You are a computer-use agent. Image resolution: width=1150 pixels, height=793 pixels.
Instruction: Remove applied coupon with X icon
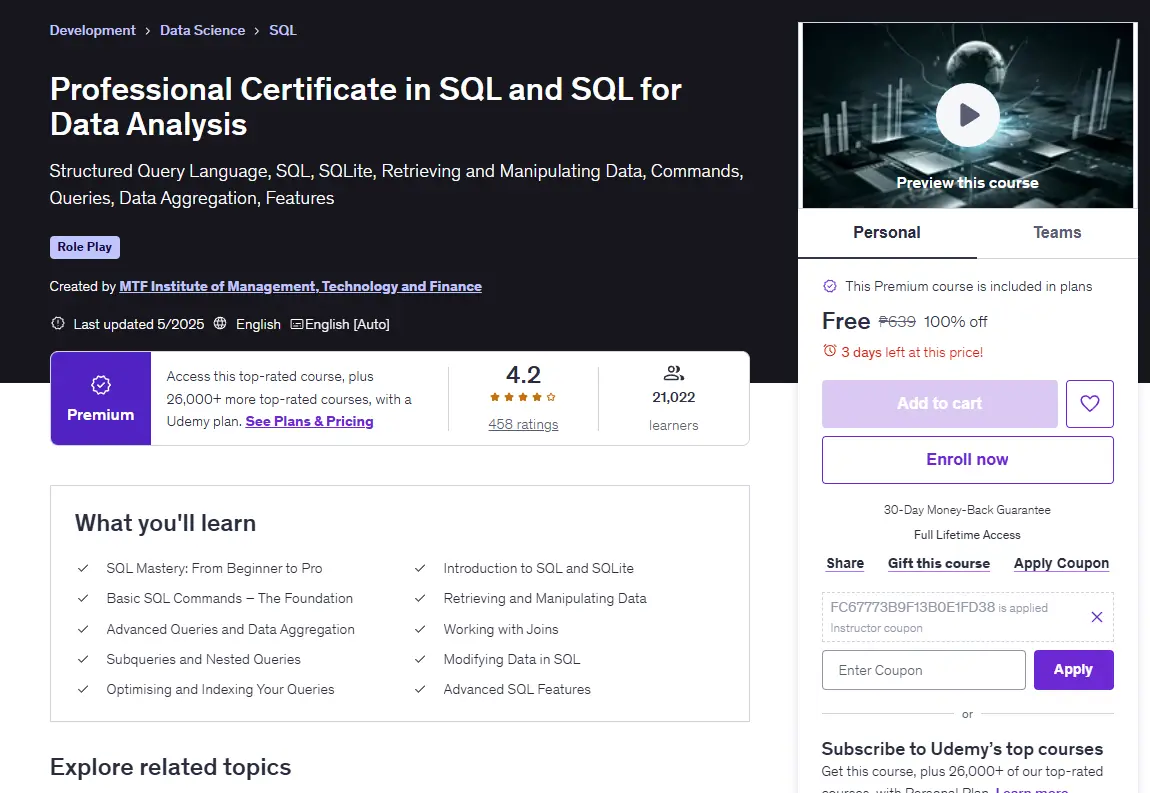point(1096,617)
